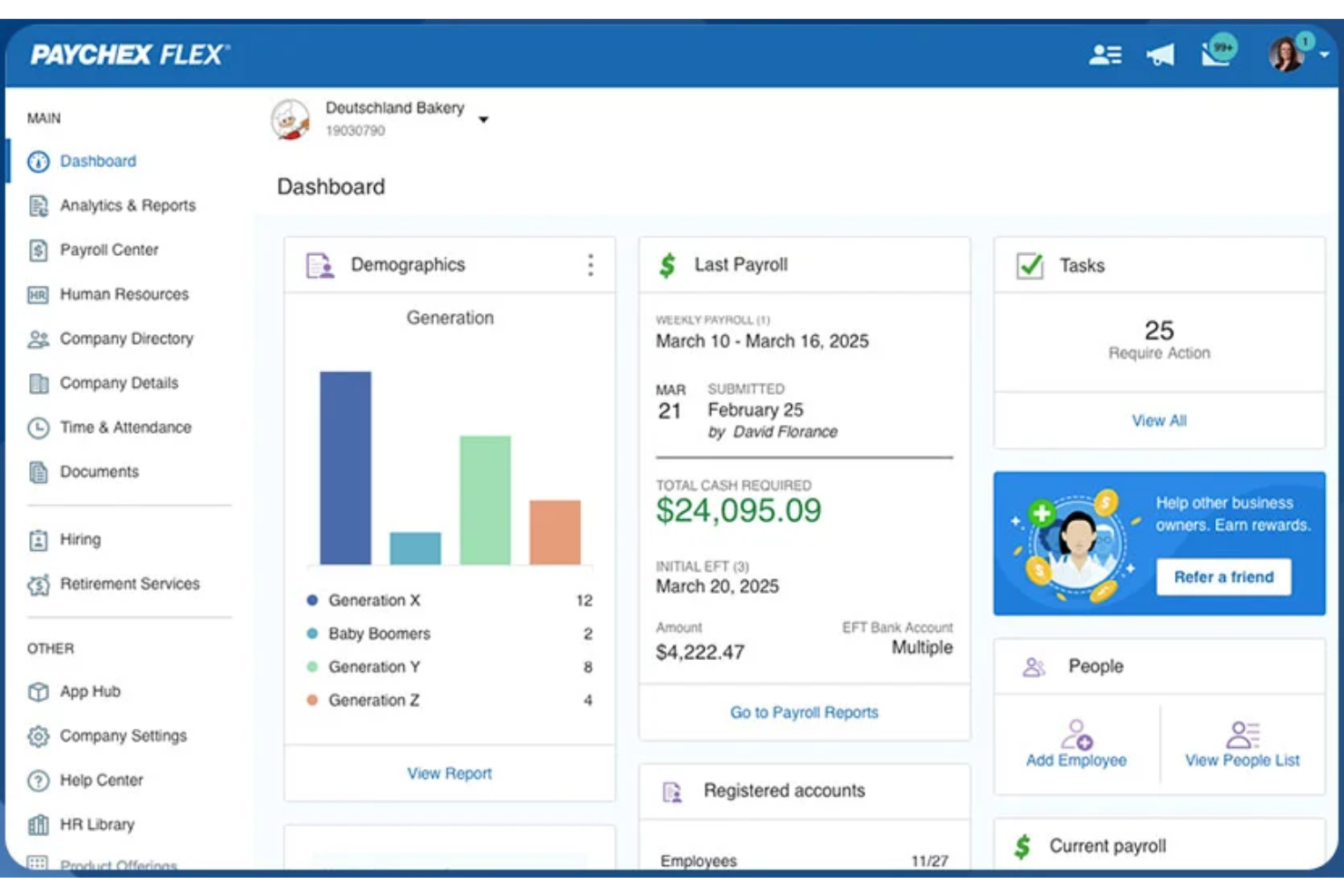The height and width of the screenshot is (896, 1344).
Task: Click the Generation X bar in chart
Action: (x=345, y=468)
